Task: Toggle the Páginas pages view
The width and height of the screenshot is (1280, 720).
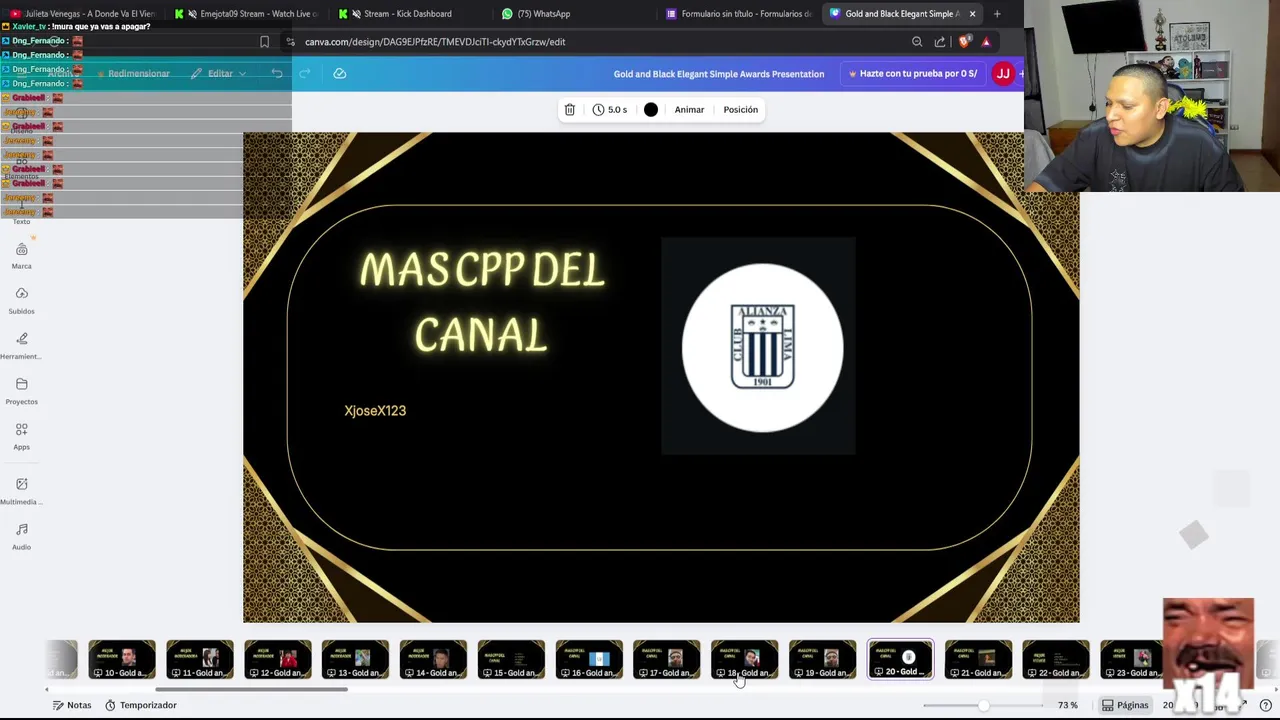Action: [x=1125, y=706]
